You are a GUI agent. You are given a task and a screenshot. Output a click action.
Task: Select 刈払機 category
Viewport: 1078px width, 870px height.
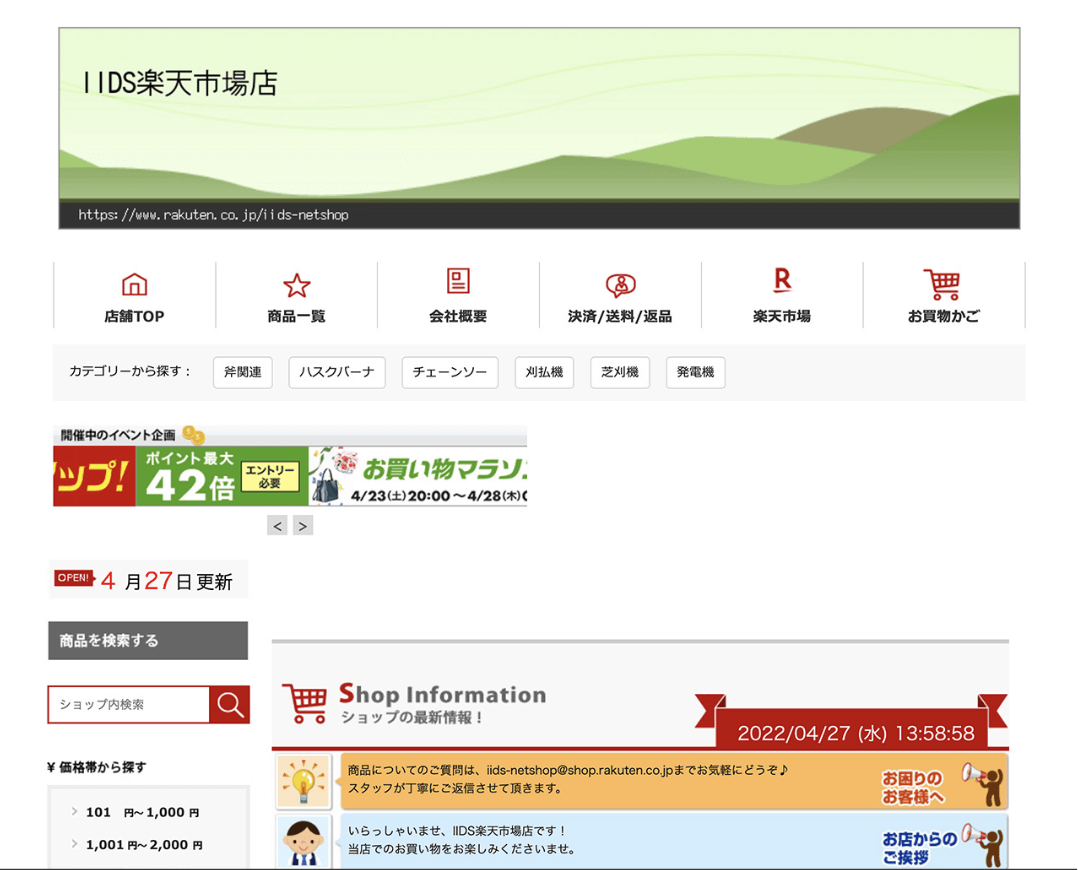544,372
